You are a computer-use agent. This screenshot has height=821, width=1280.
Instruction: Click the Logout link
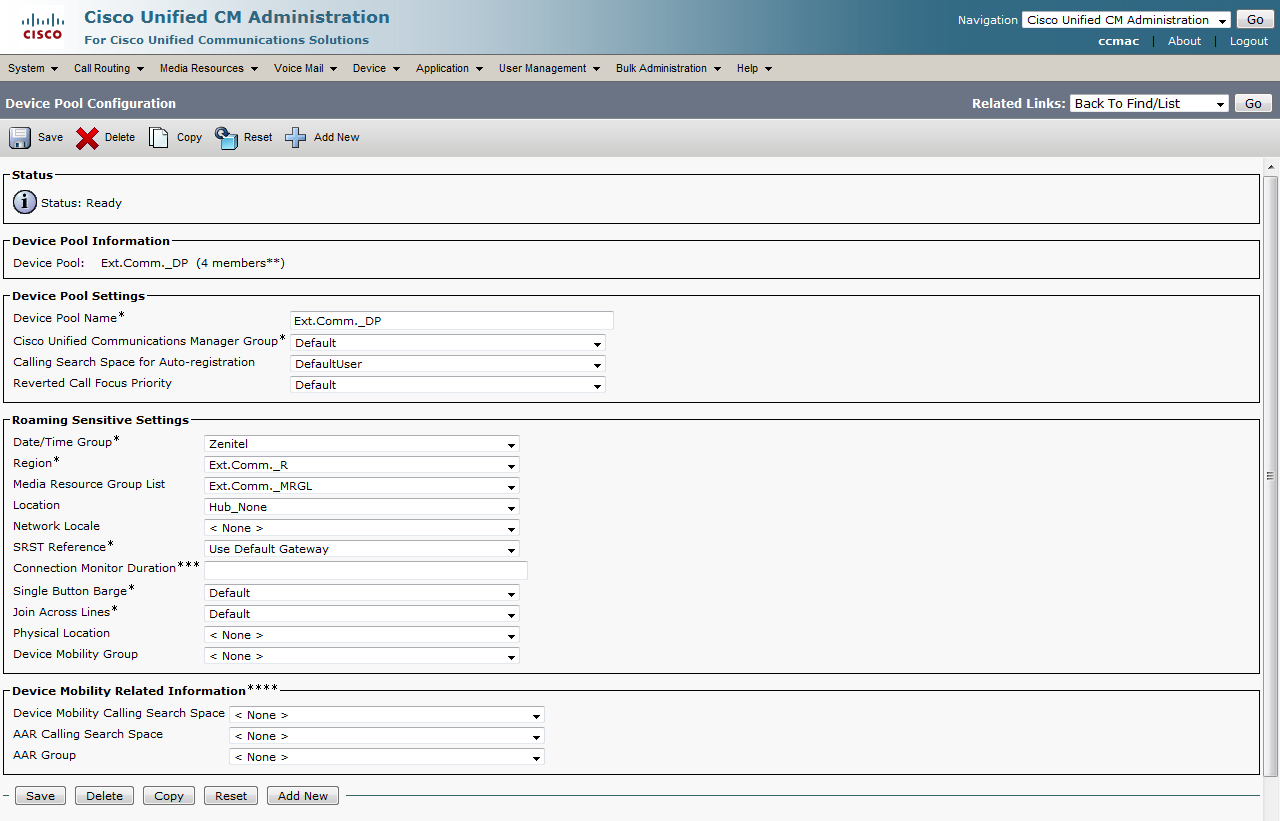click(x=1248, y=41)
